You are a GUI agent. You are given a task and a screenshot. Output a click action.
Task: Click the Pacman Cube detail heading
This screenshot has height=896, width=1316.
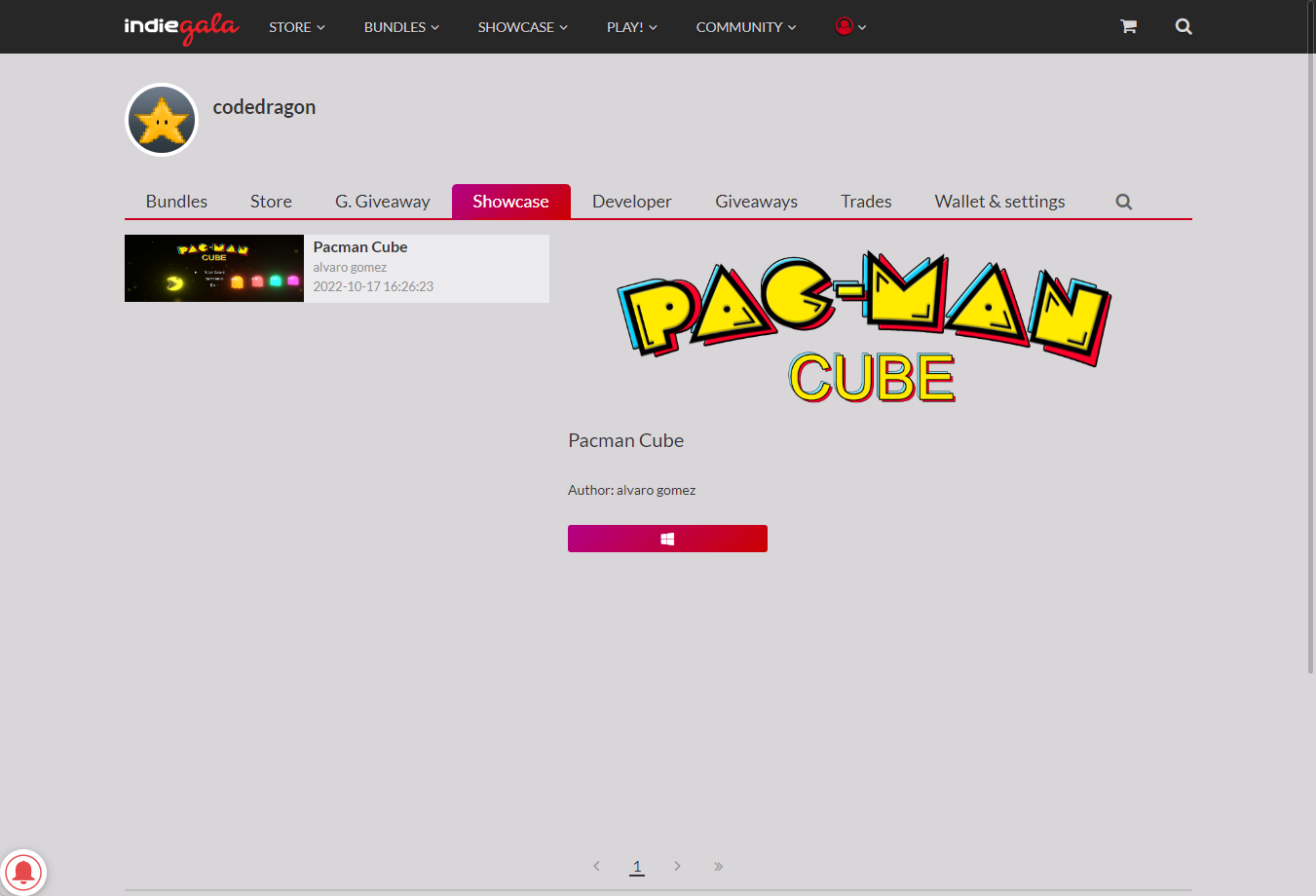(x=625, y=440)
